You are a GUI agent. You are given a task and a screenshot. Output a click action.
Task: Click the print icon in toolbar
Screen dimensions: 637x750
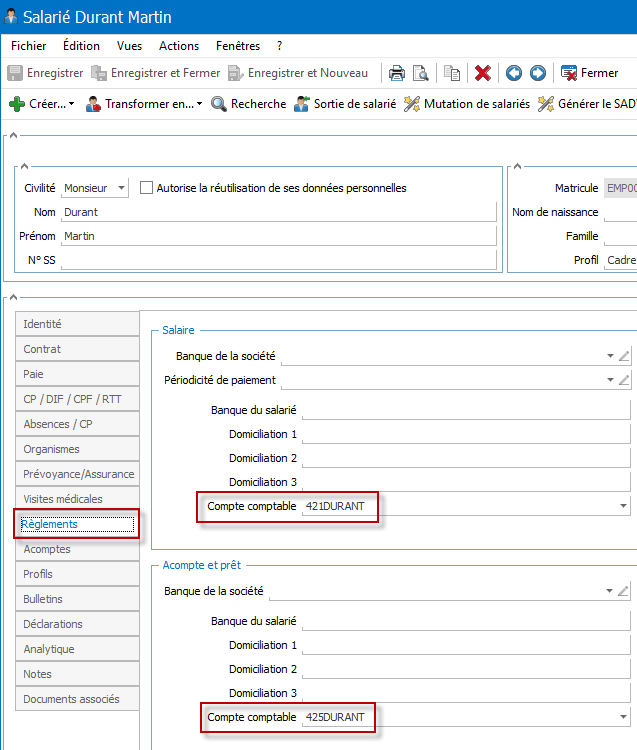pyautogui.click(x=396, y=73)
